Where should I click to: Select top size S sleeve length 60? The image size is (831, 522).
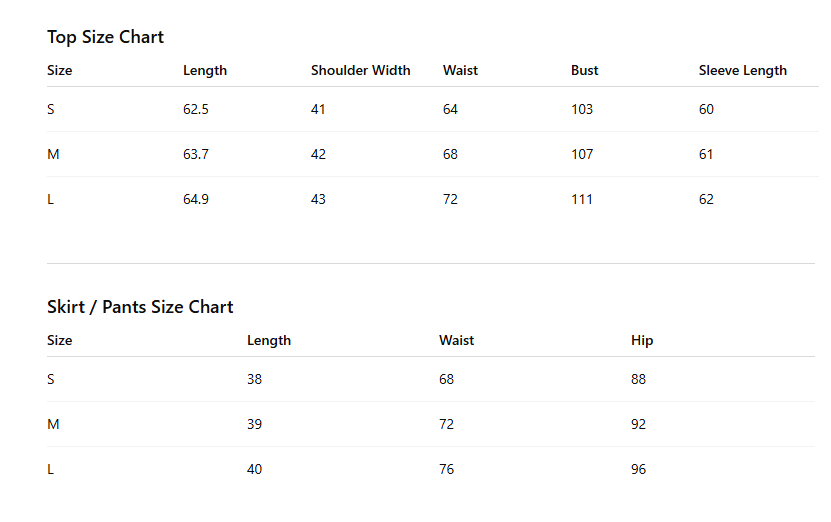pos(706,109)
